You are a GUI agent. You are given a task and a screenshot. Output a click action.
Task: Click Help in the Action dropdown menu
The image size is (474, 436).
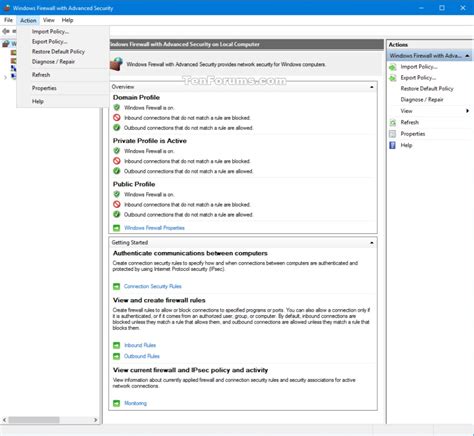38,101
